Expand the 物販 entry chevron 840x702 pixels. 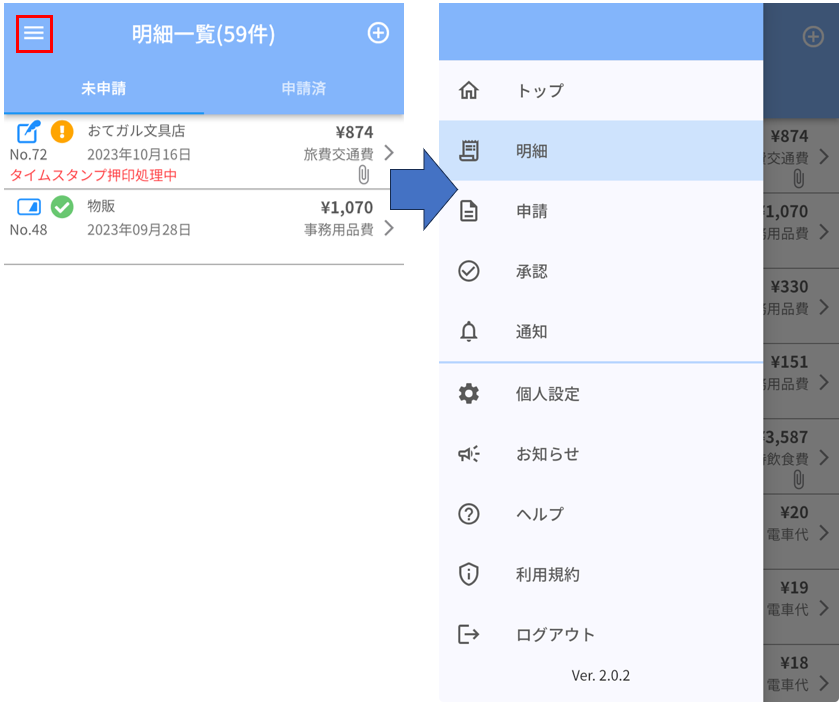click(x=389, y=228)
